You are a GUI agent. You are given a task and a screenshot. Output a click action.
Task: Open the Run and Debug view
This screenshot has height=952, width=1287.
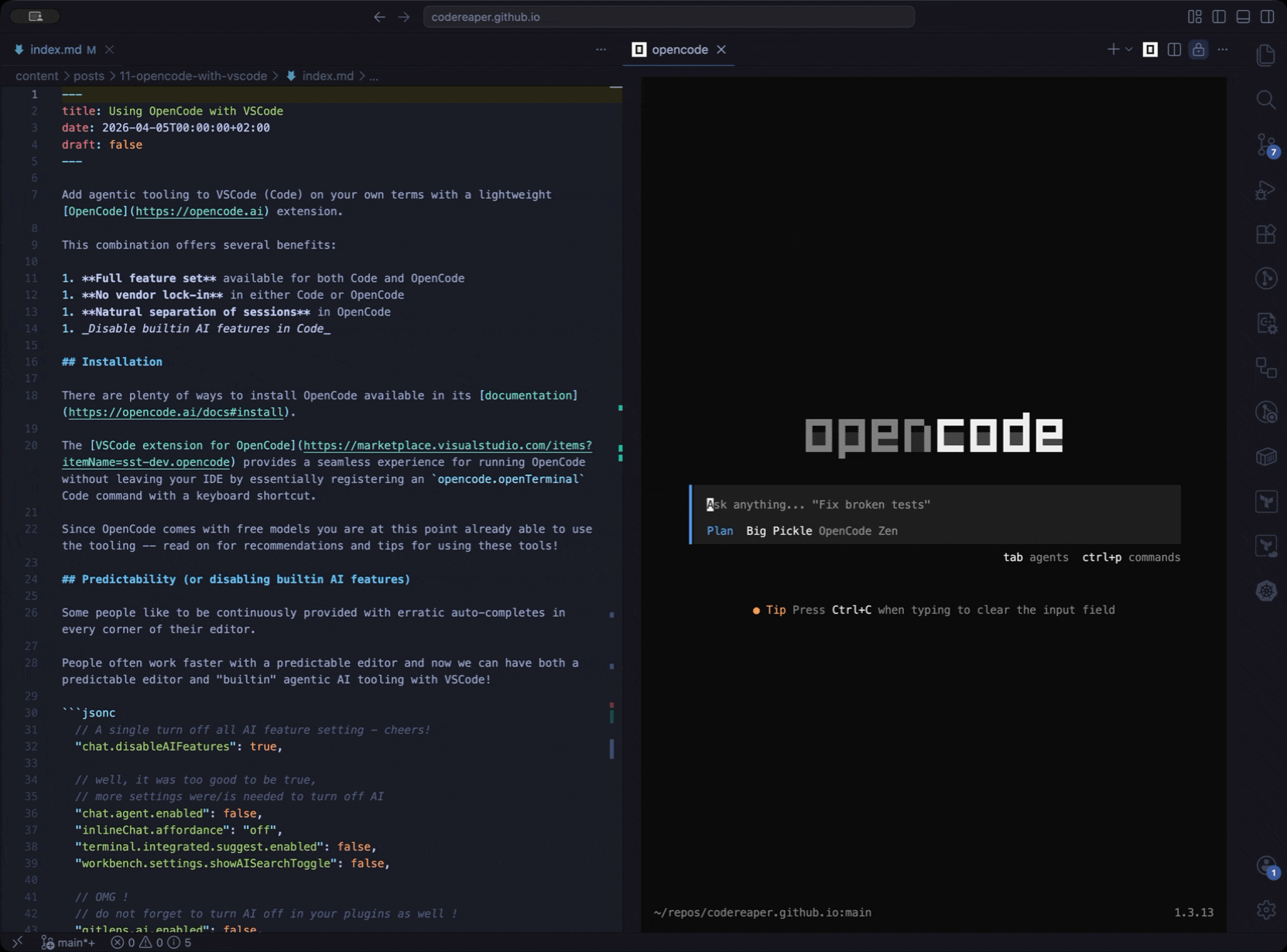[x=1266, y=190]
